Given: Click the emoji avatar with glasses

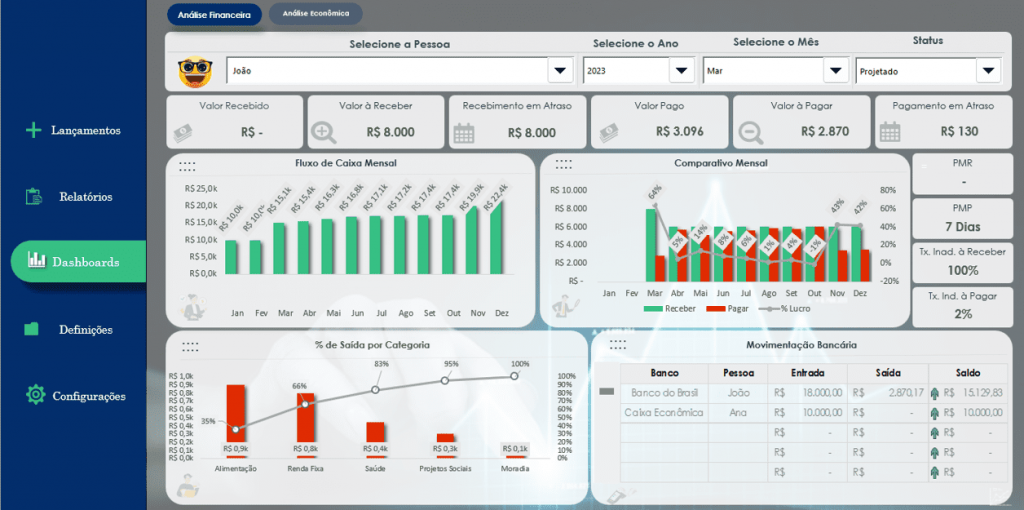Looking at the screenshot, I should point(195,71).
